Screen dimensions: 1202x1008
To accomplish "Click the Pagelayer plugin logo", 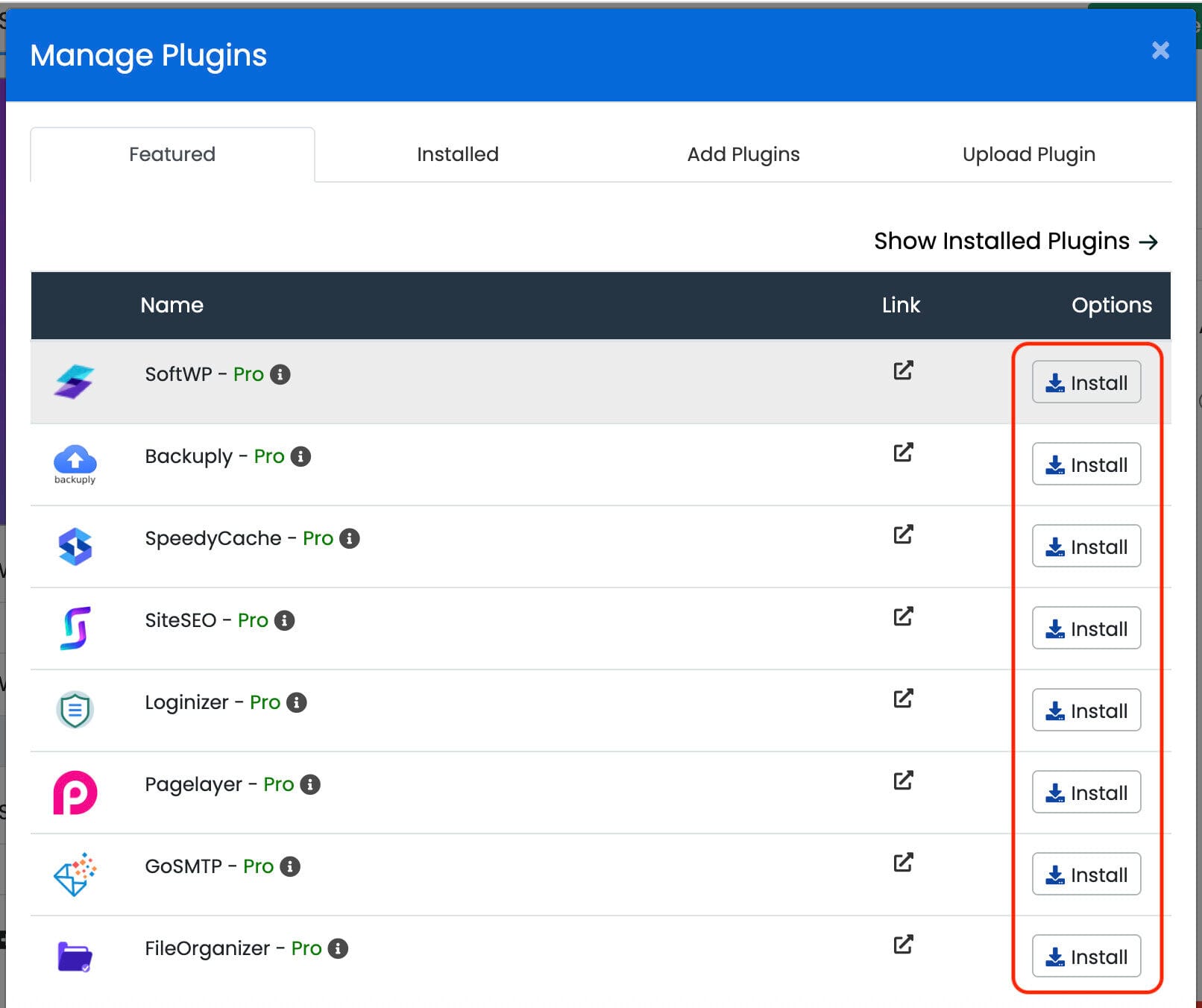I will coord(75,792).
